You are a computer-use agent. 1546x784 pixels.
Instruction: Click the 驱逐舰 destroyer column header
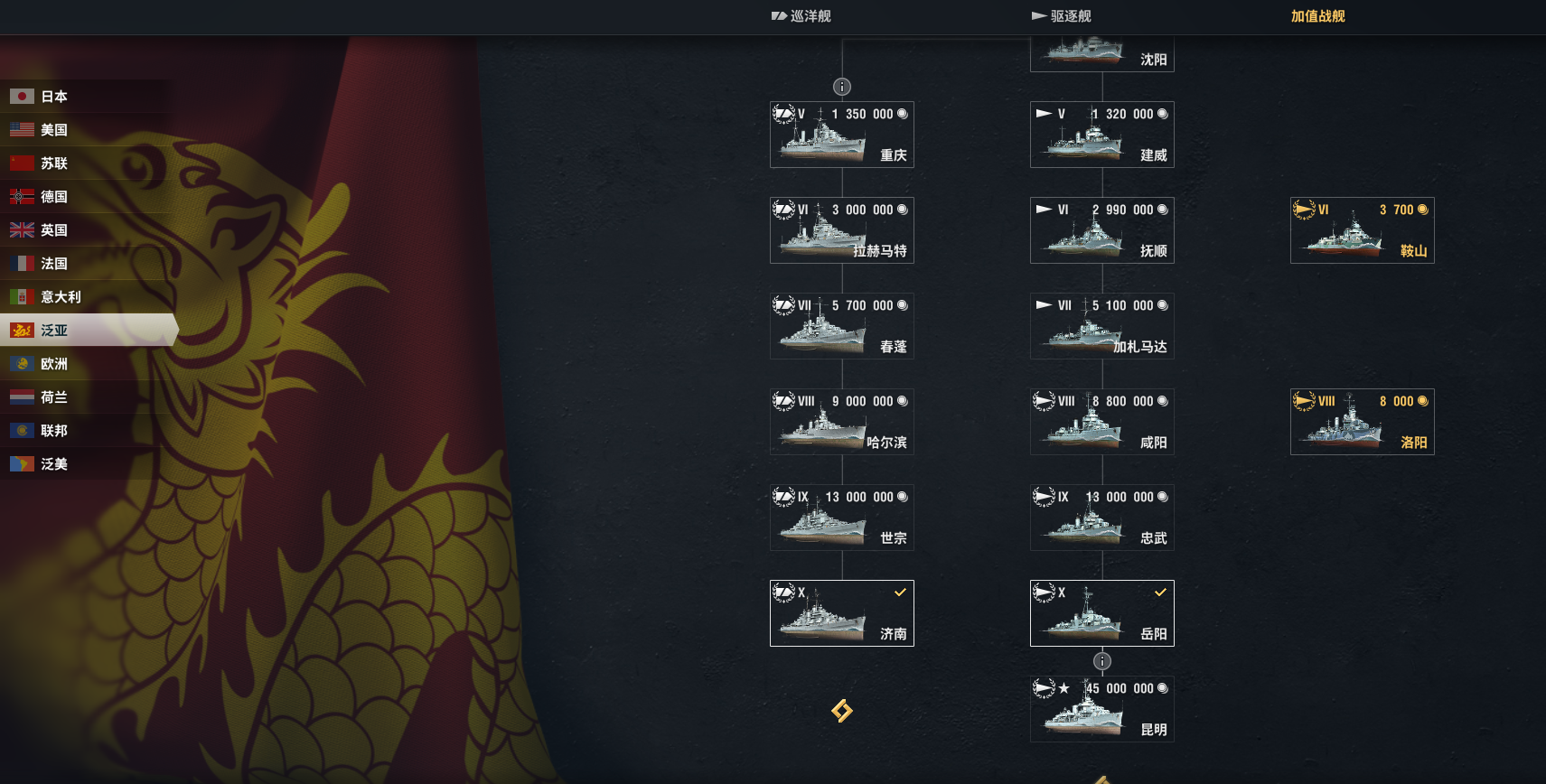point(1062,16)
